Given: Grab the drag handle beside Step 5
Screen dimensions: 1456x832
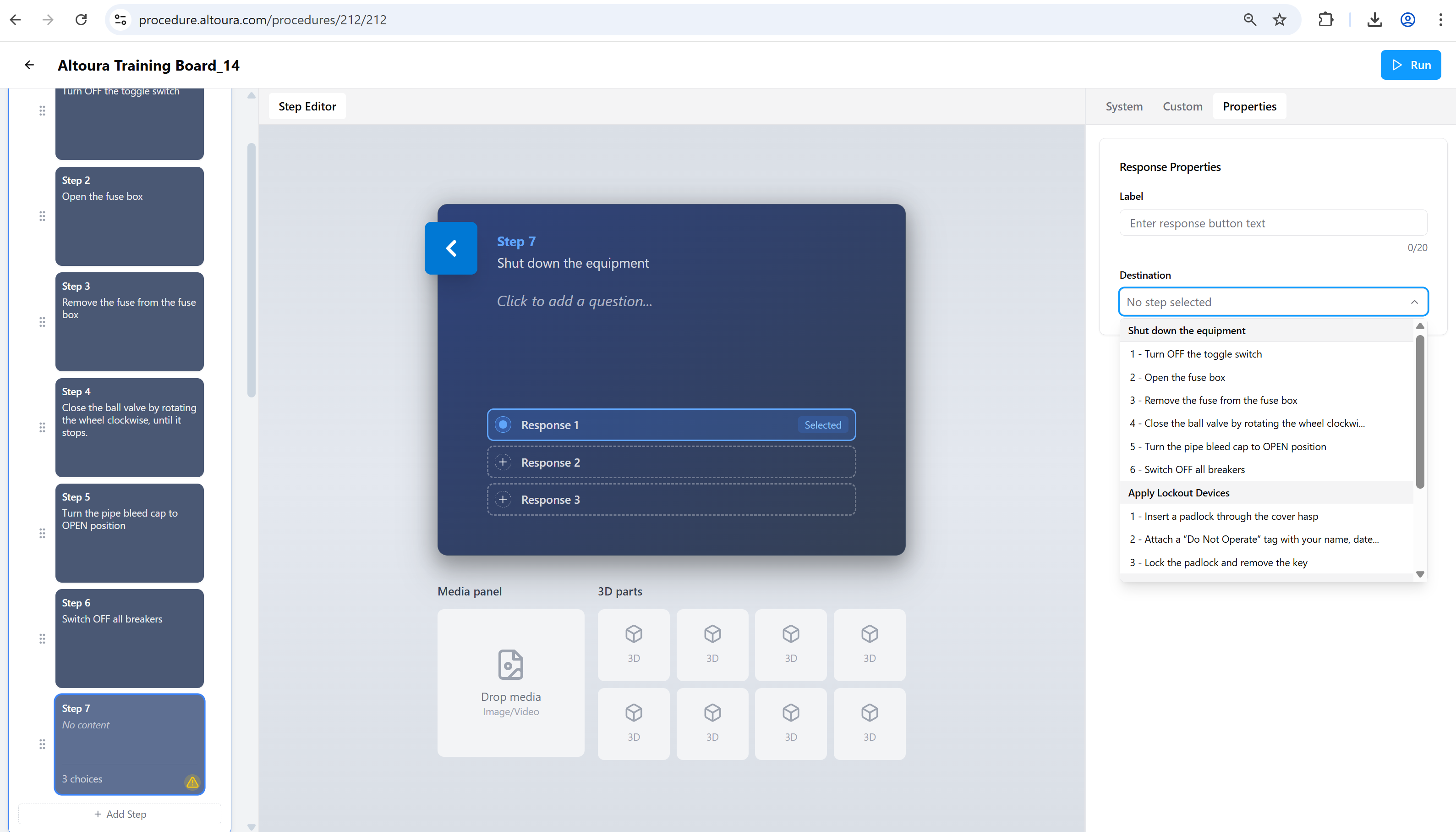Looking at the screenshot, I should point(42,533).
